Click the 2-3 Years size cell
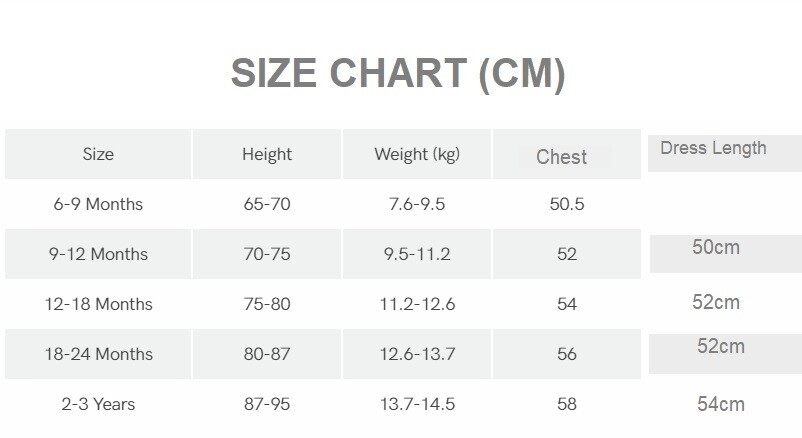 [98, 404]
